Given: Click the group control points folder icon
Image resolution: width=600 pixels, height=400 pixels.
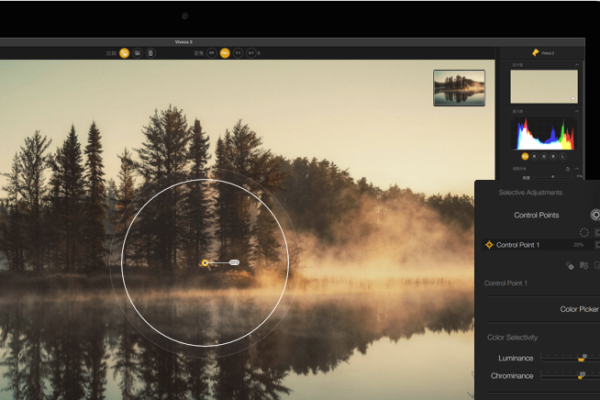Looking at the screenshot, I should coord(584,265).
